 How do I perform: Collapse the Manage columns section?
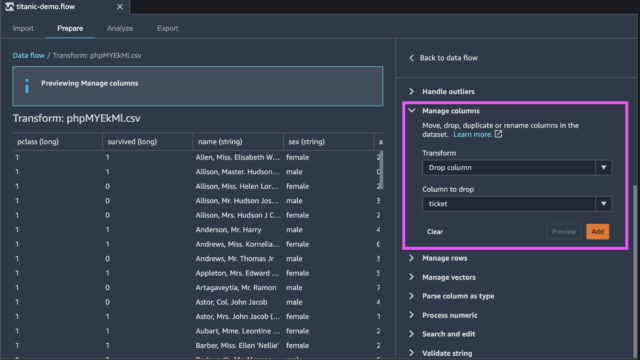pos(412,111)
